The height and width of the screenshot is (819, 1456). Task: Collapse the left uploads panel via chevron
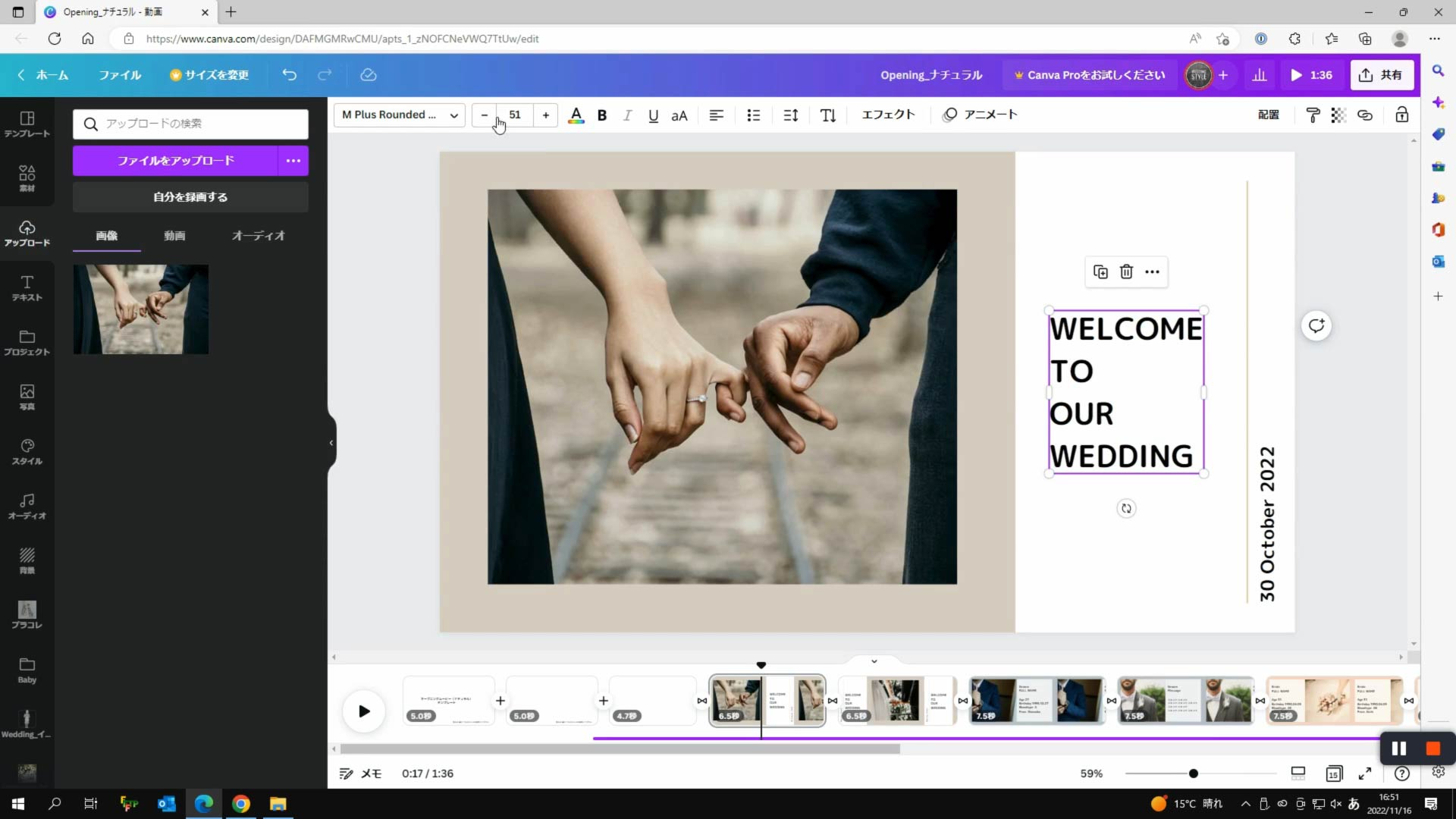[x=331, y=443]
